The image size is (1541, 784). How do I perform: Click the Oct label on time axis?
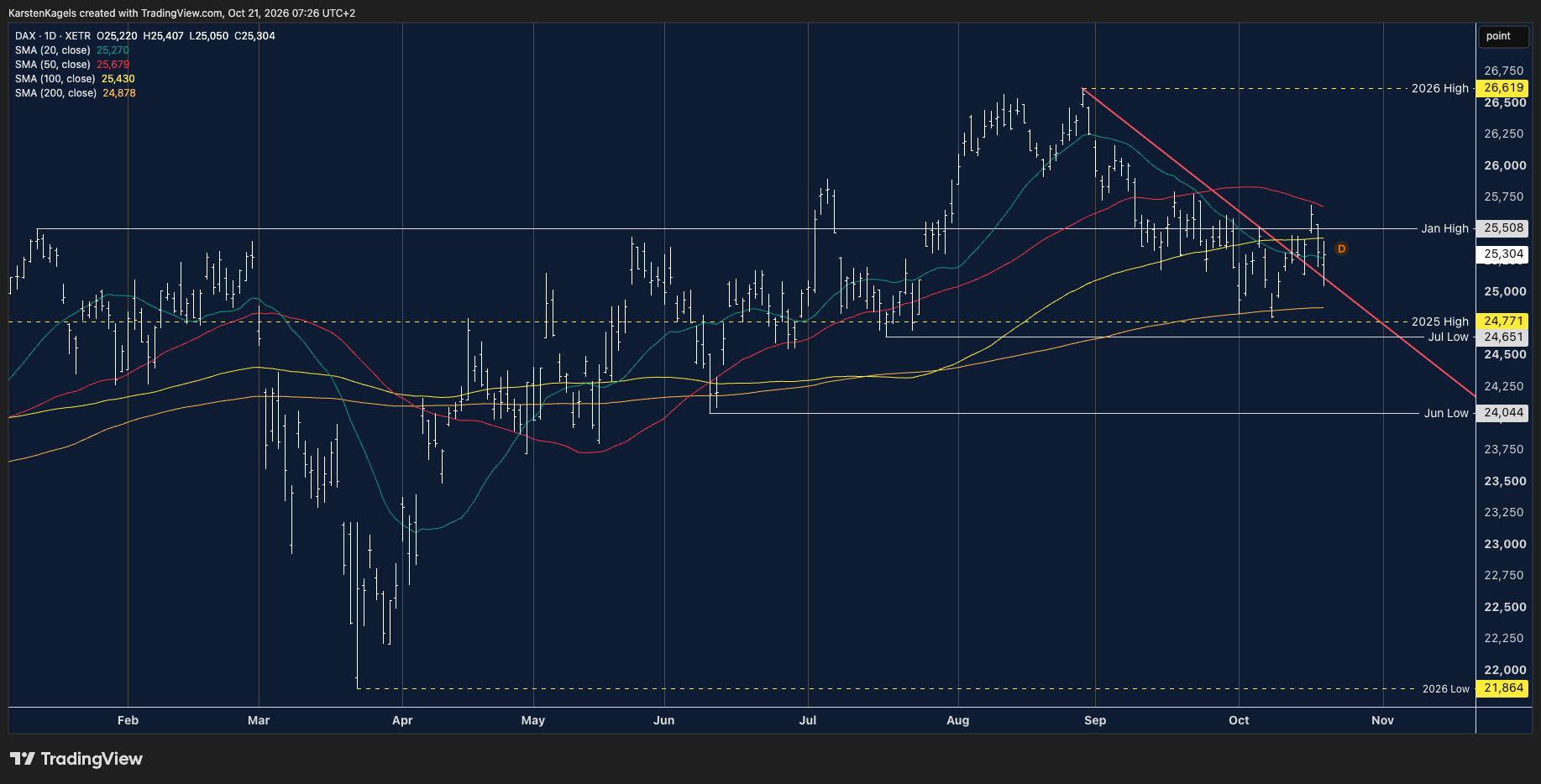(x=1239, y=720)
